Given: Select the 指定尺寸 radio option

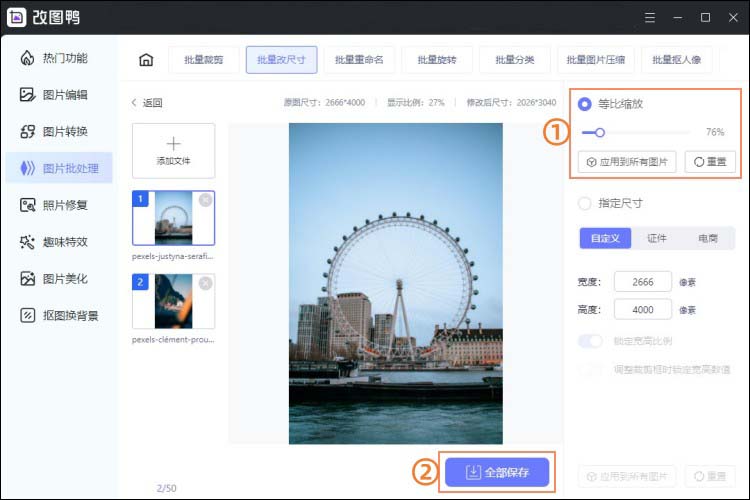Looking at the screenshot, I should pos(585,203).
